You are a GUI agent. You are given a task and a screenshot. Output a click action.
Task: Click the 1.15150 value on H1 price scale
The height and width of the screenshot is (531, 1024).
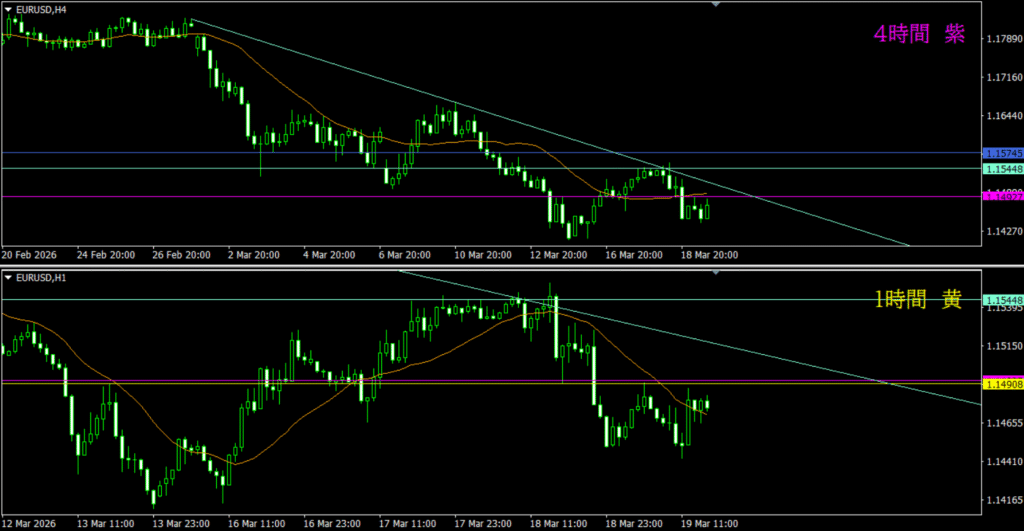click(x=1002, y=347)
